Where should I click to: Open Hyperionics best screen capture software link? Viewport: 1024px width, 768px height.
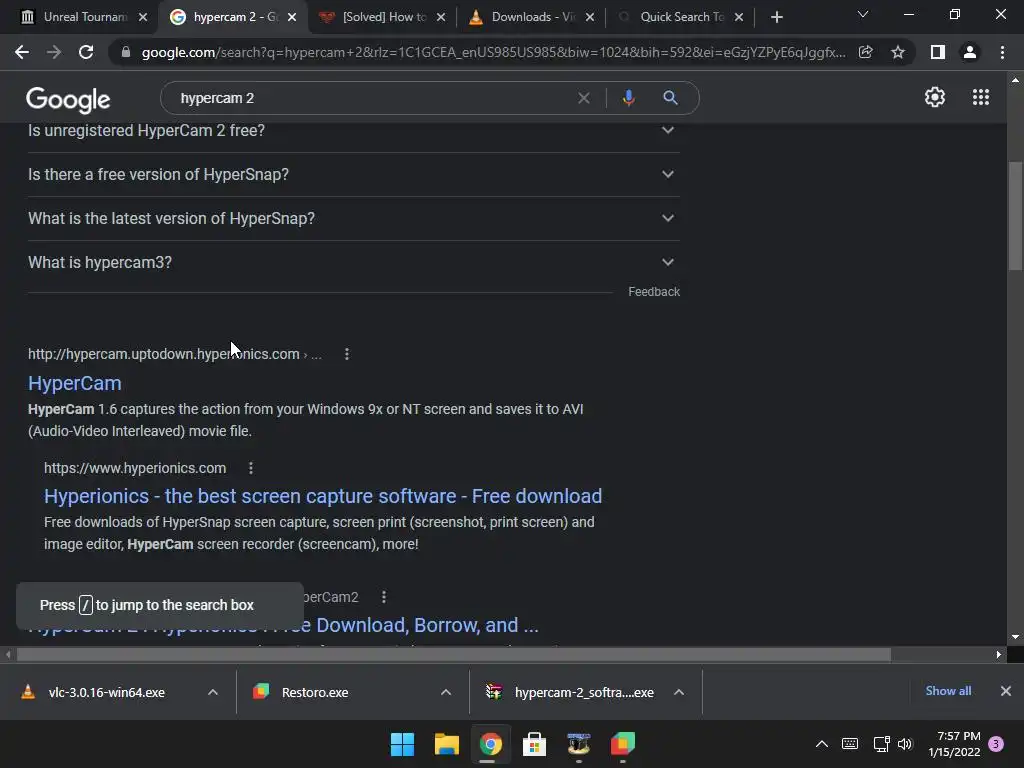pyautogui.click(x=323, y=496)
